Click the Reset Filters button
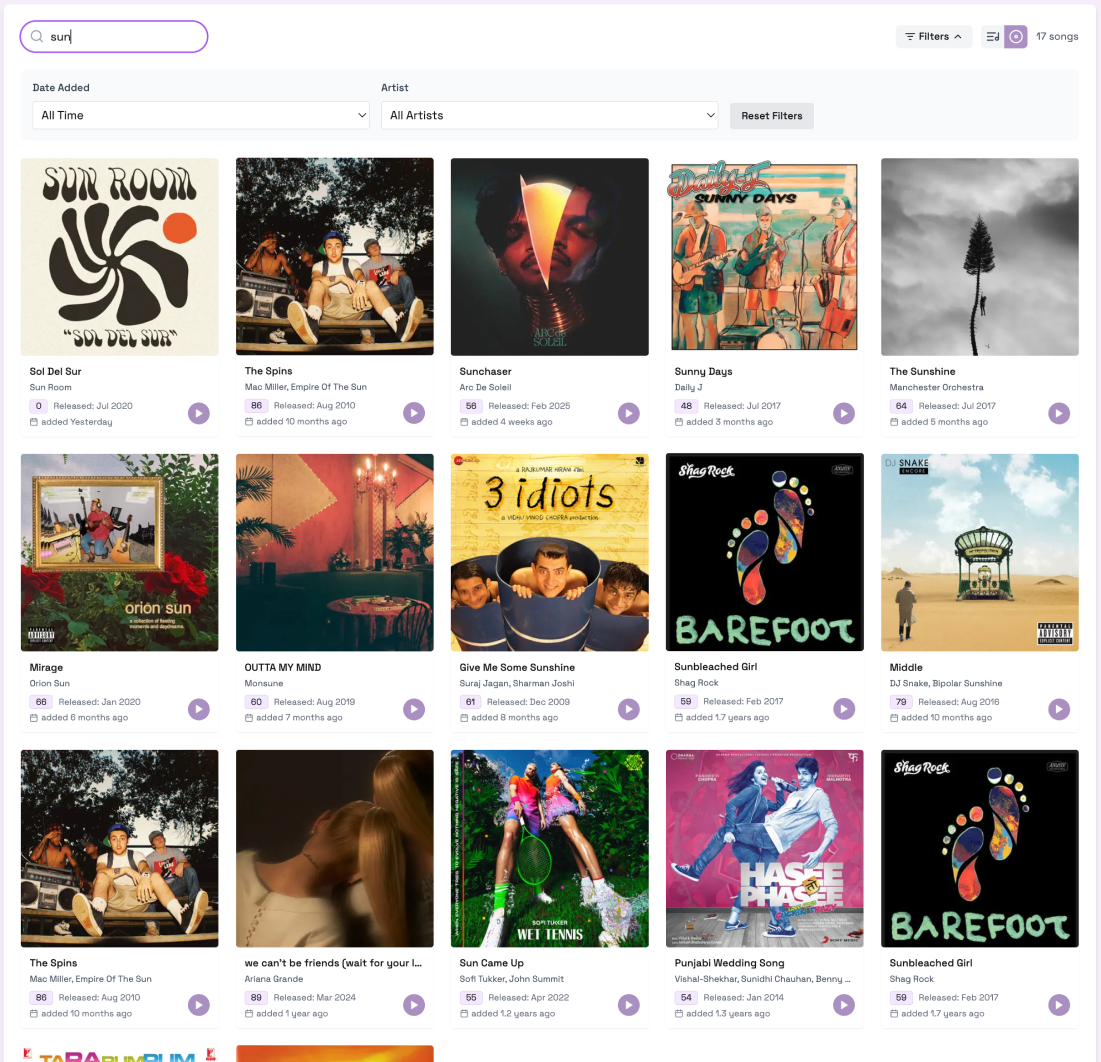 (771, 116)
